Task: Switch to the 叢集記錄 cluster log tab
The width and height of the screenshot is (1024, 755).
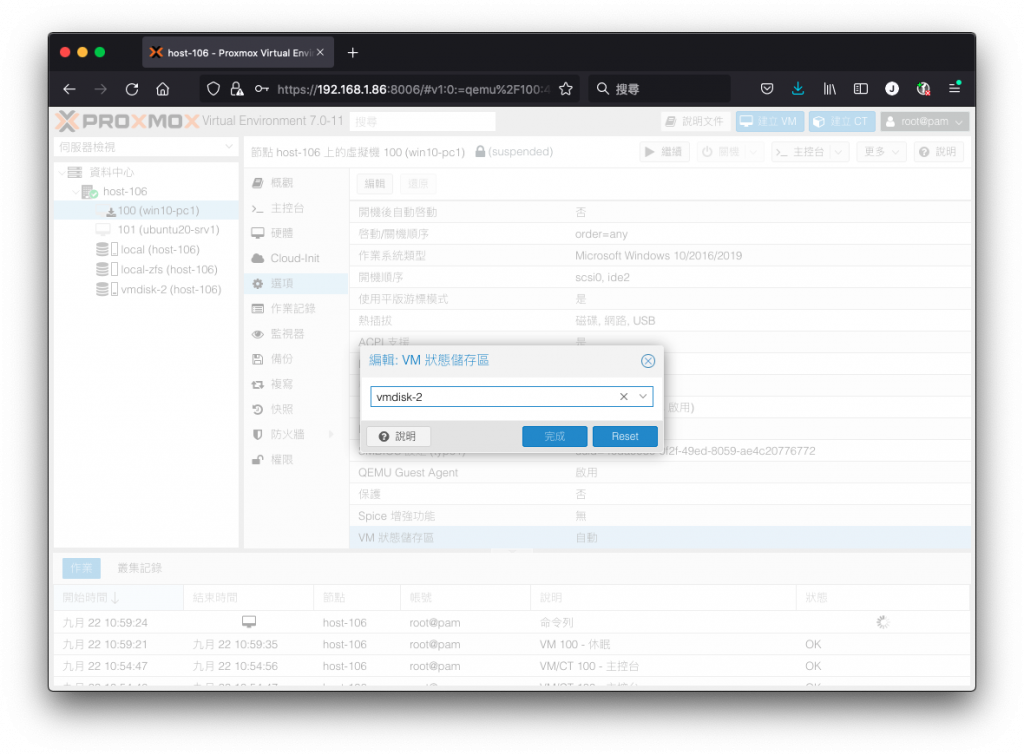Action: [x=139, y=568]
